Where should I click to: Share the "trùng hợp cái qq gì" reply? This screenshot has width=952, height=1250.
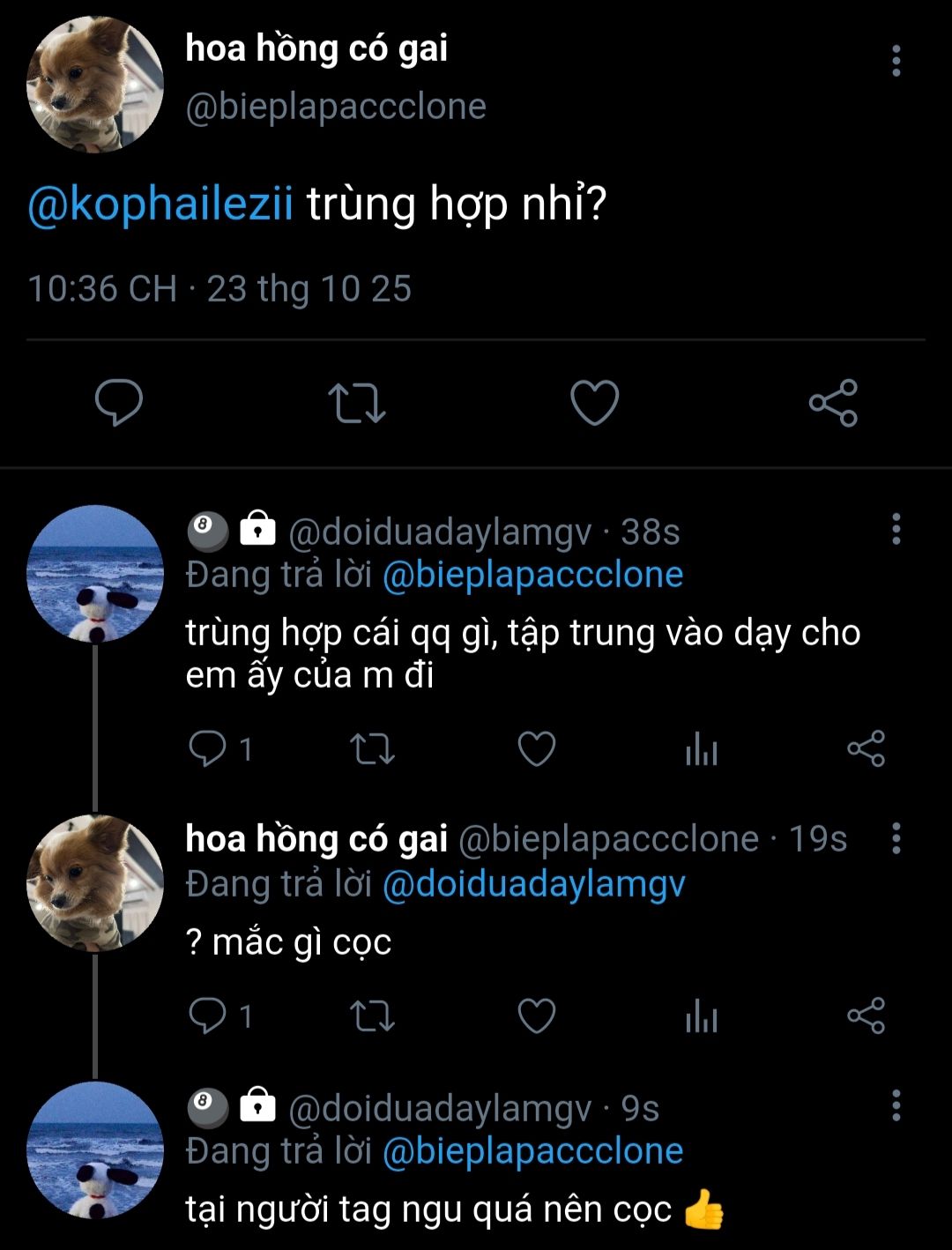866,749
